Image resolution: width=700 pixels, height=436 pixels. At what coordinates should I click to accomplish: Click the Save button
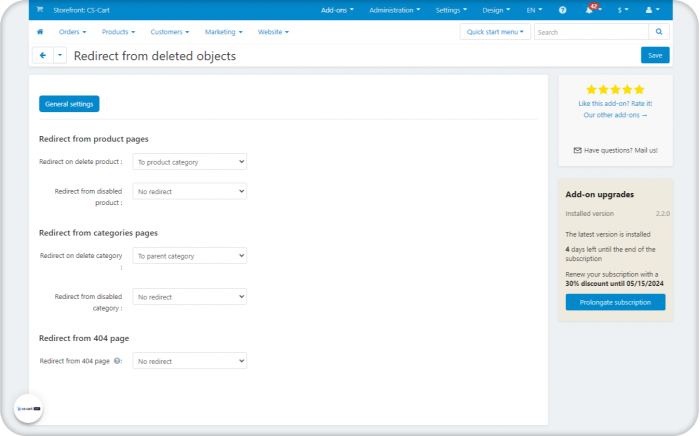click(x=655, y=55)
